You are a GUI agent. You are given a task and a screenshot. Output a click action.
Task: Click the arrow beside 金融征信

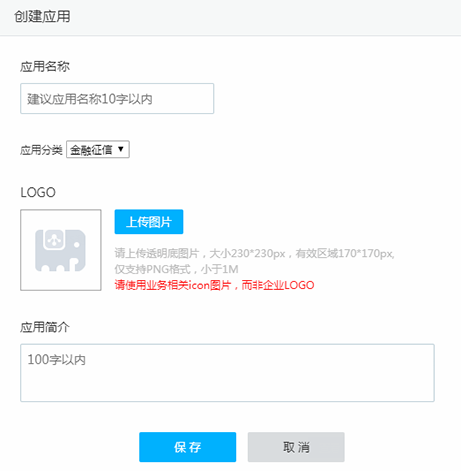[x=121, y=149]
